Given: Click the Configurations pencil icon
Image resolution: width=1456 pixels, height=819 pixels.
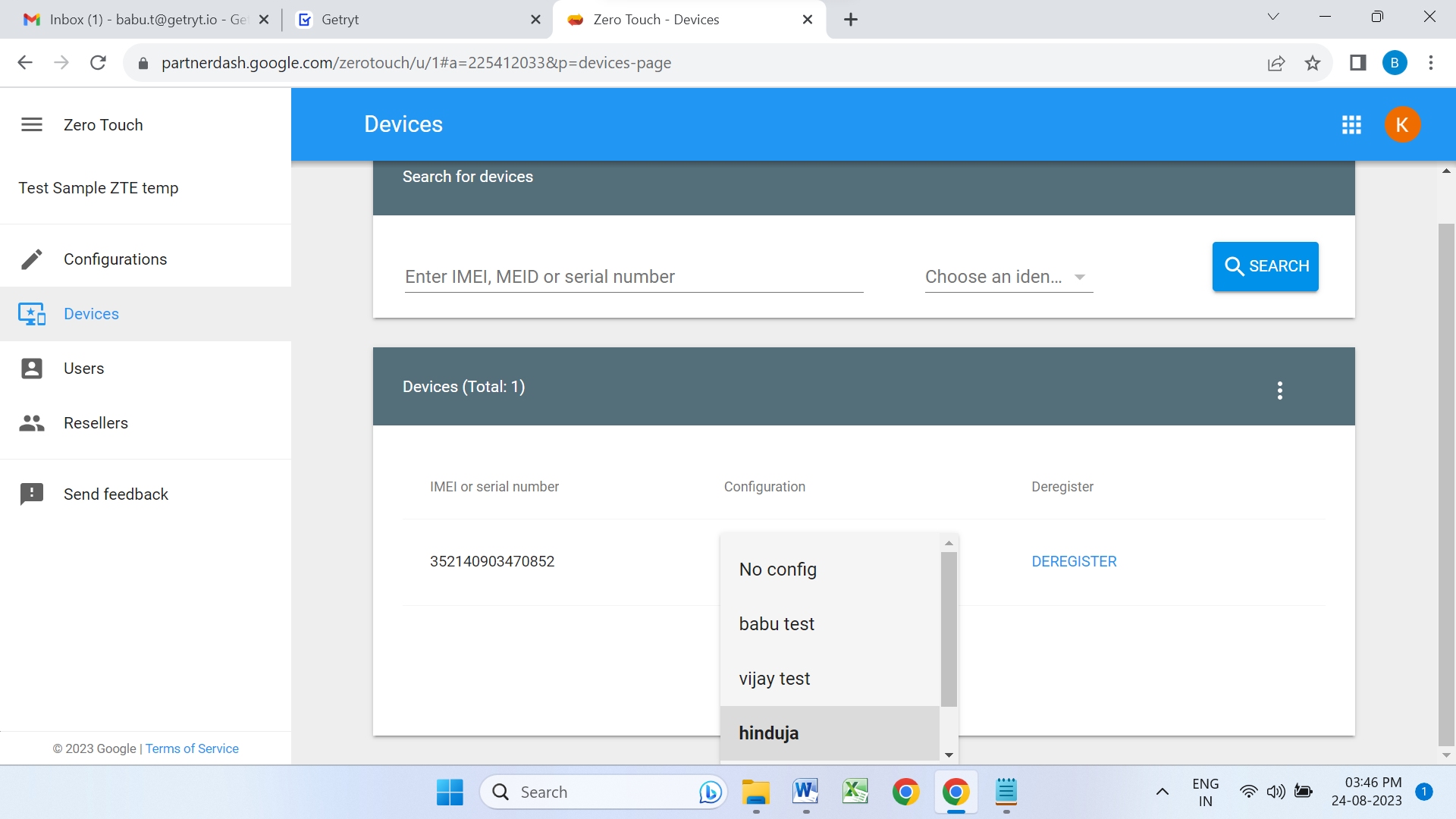Looking at the screenshot, I should coord(32,259).
